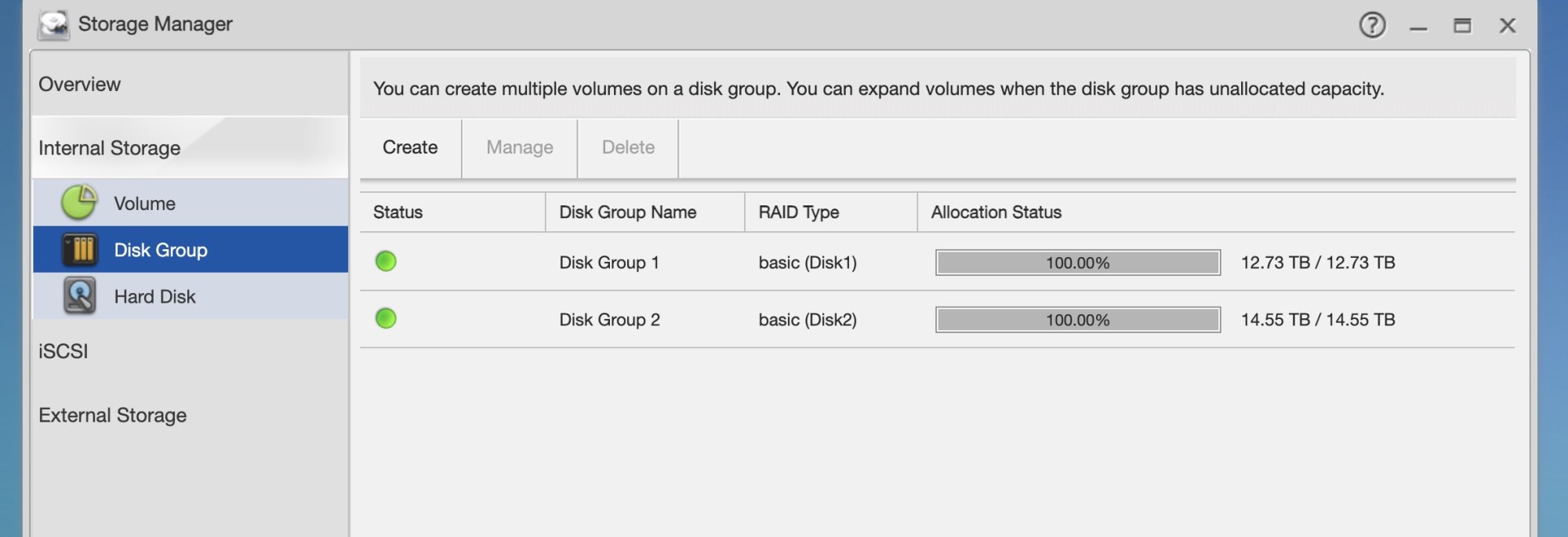Click Disk Group 1 green status indicator
1568x537 pixels.
click(386, 261)
